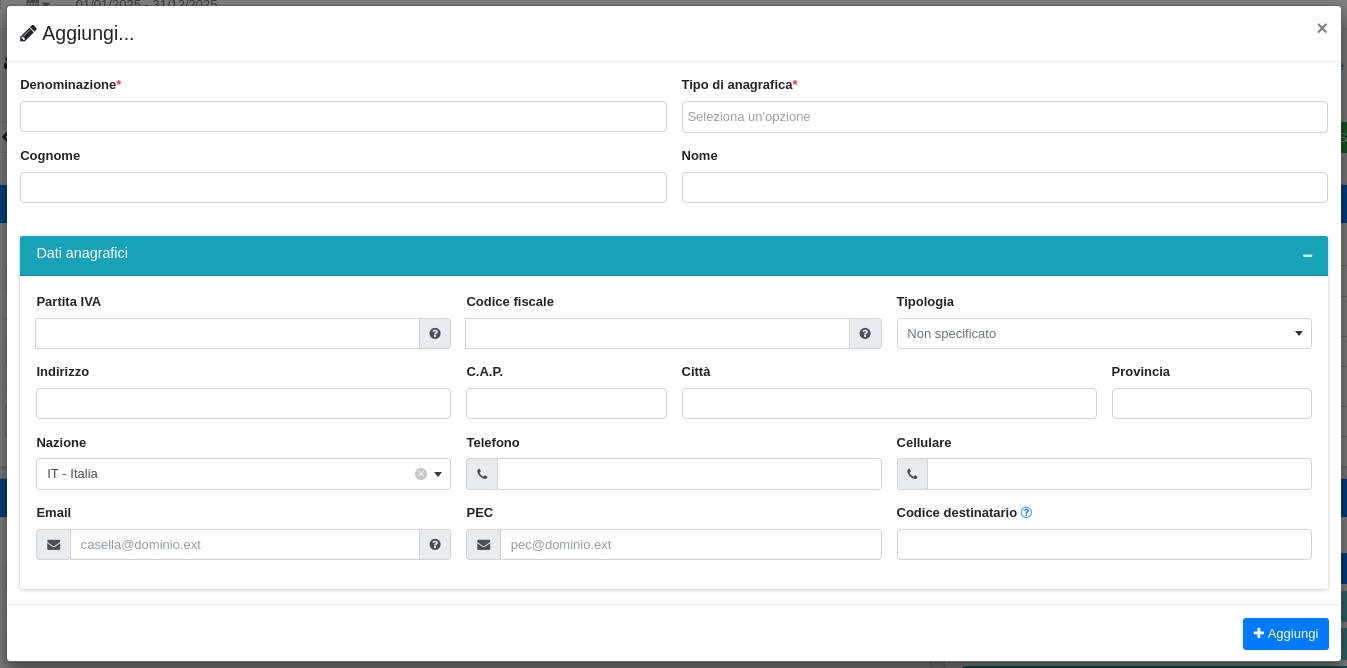Click the Email envelope icon

tap(54, 545)
